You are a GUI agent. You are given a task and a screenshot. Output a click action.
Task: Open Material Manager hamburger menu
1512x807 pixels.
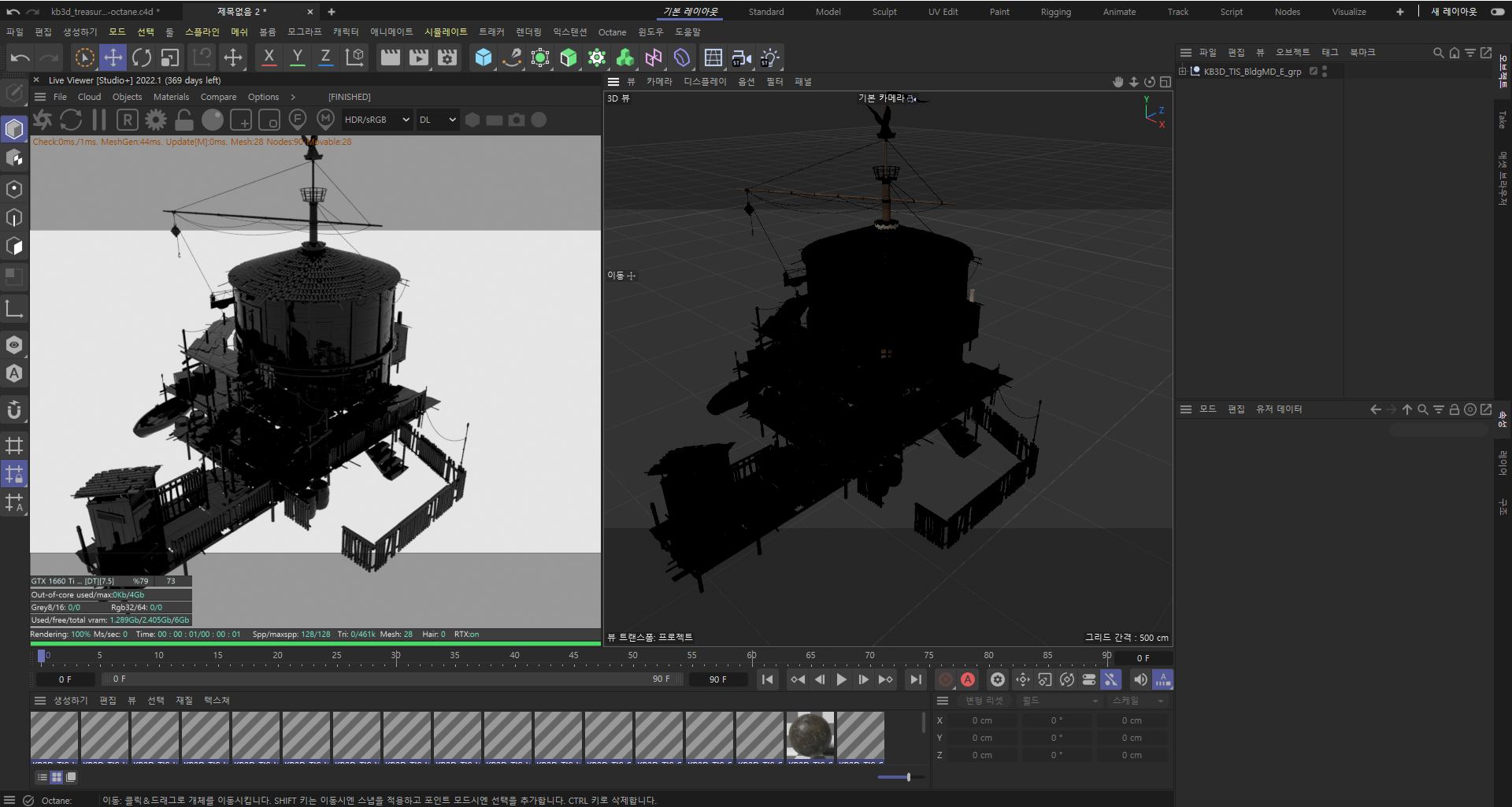[40, 701]
